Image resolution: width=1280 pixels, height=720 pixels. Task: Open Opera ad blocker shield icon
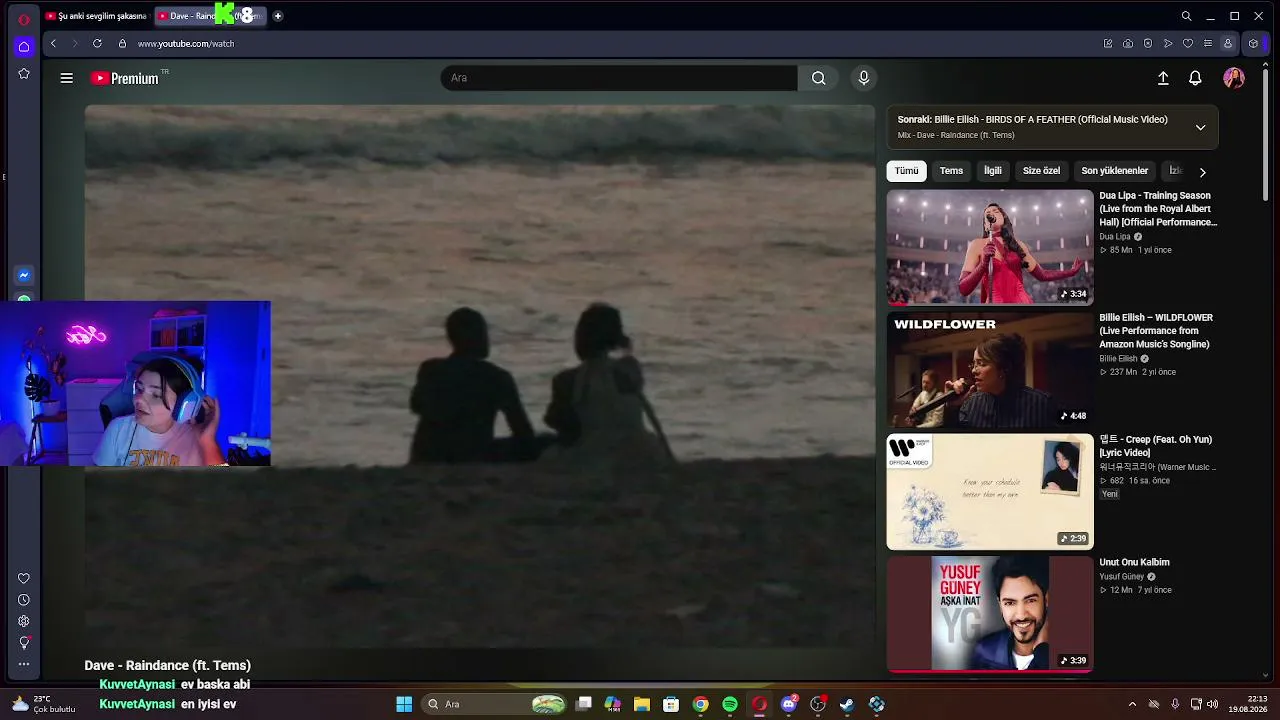[1148, 43]
